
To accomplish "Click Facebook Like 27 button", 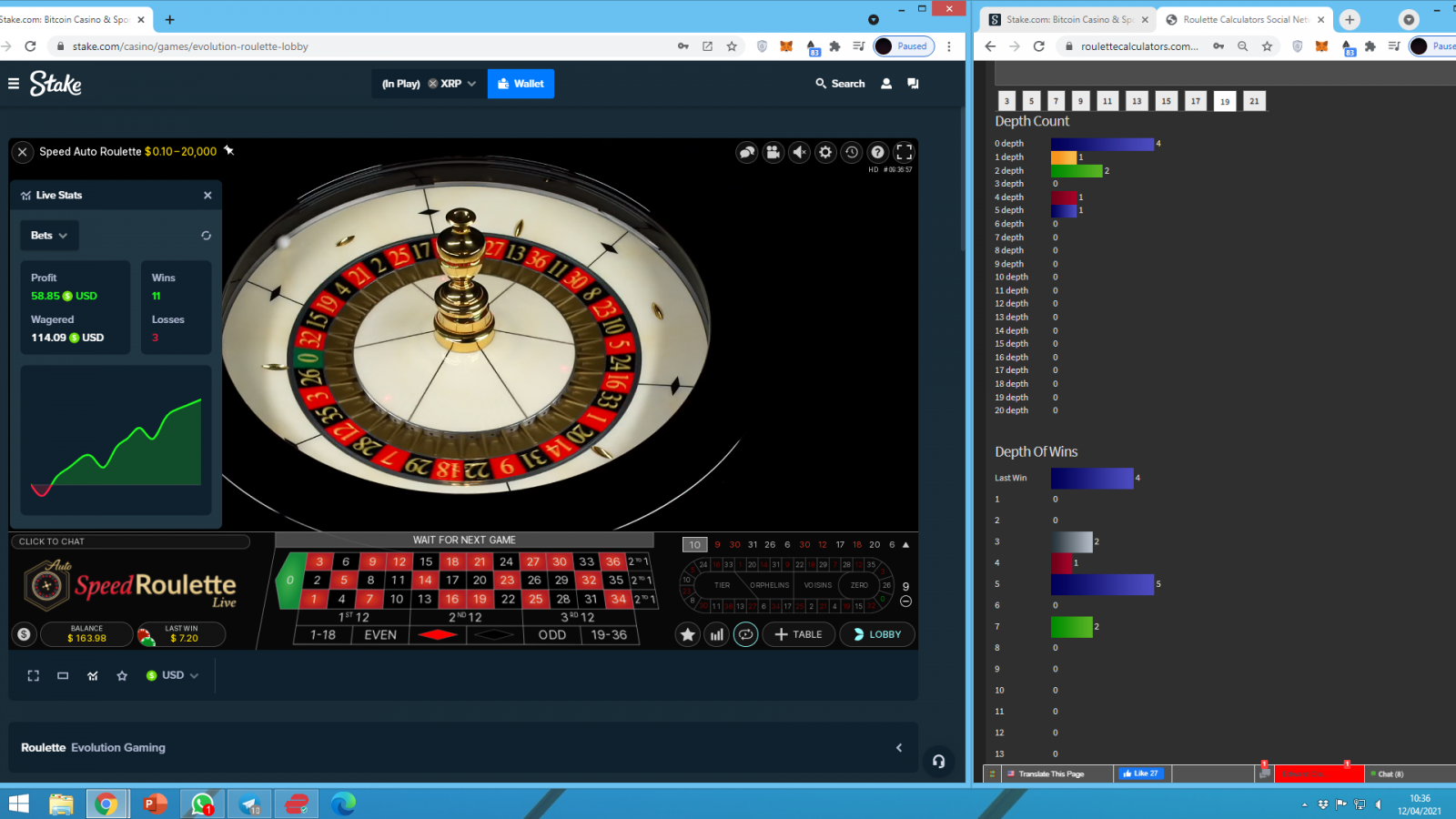I will coord(1141,773).
